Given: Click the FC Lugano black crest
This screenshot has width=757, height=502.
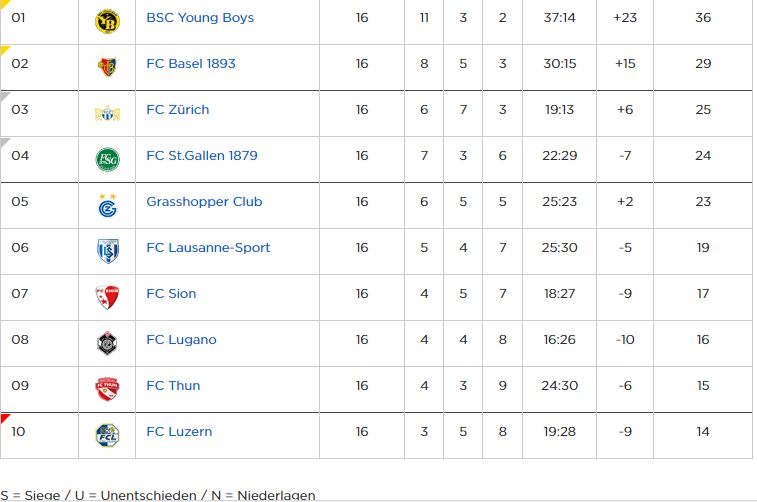Looking at the screenshot, I should tap(107, 343).
